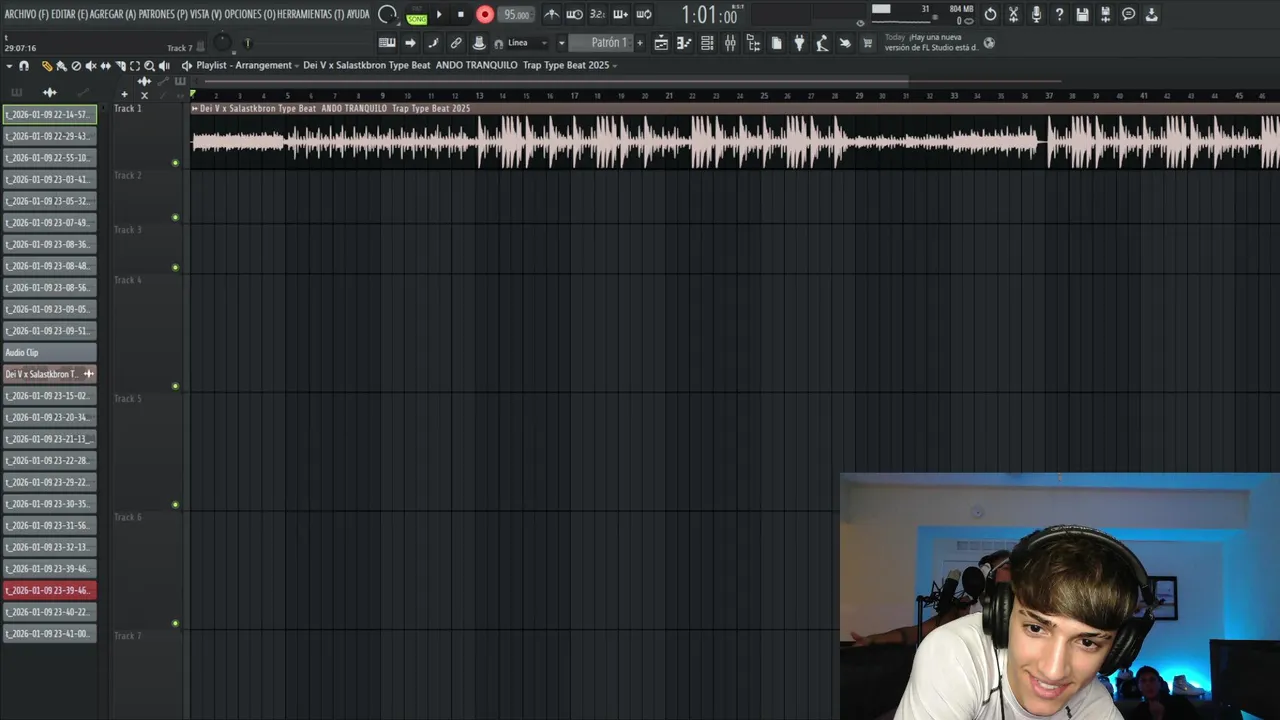The width and height of the screenshot is (1280, 720).
Task: Open the audio editor scissors icon
Action: click(1013, 14)
